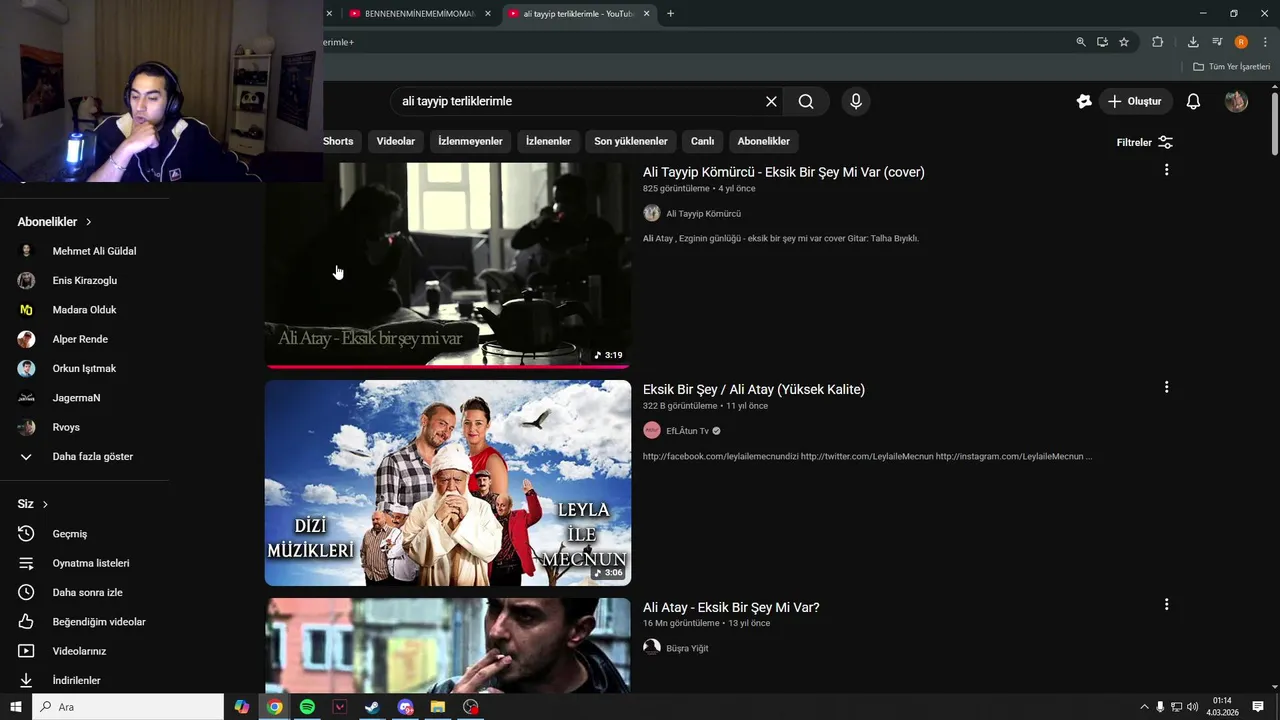Open File Explorer from the taskbar

click(438, 707)
